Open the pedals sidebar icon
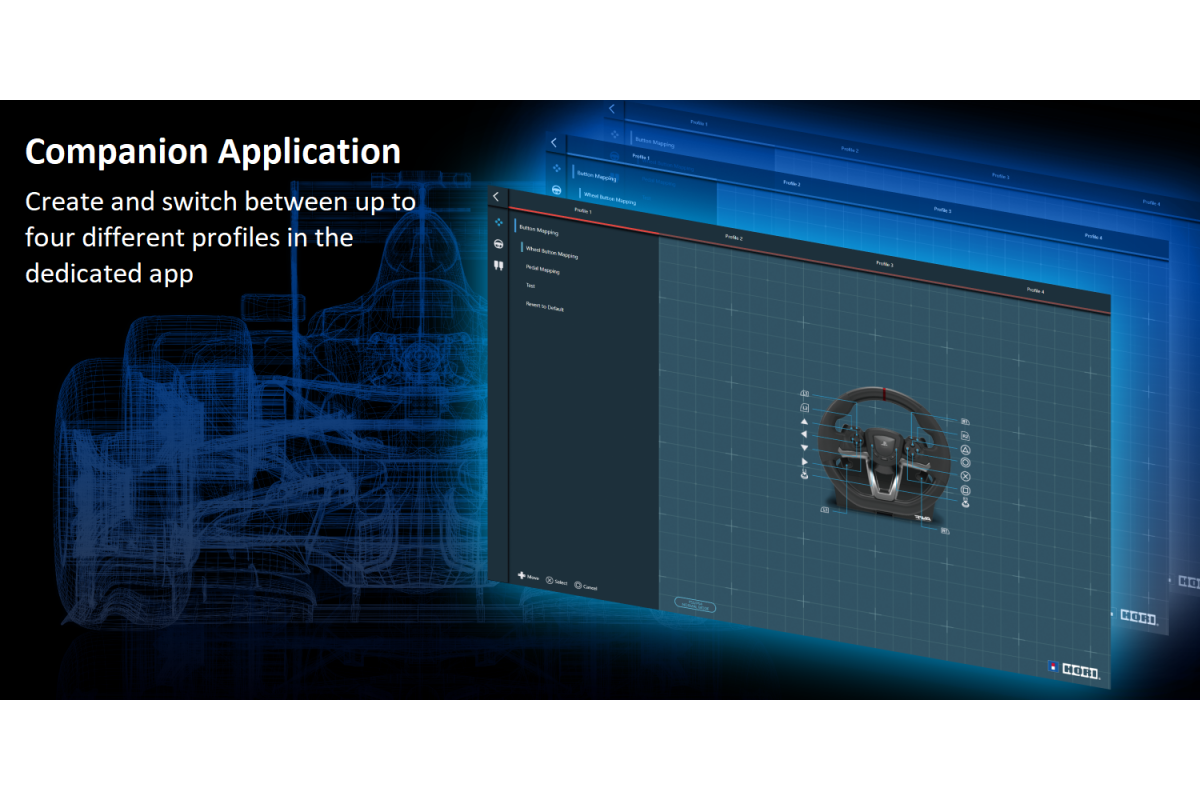The image size is (1200, 800). [497, 266]
